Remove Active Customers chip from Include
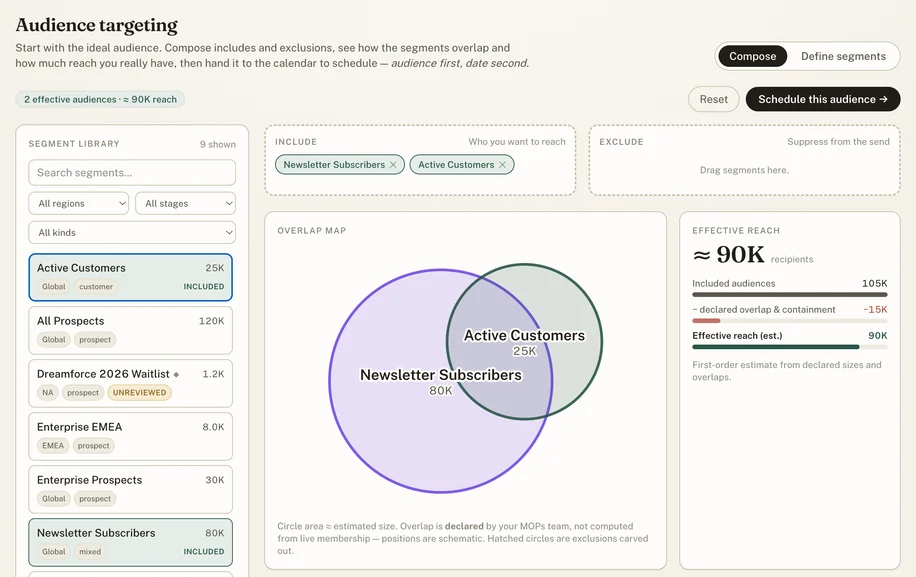The width and height of the screenshot is (916, 577). click(x=502, y=165)
